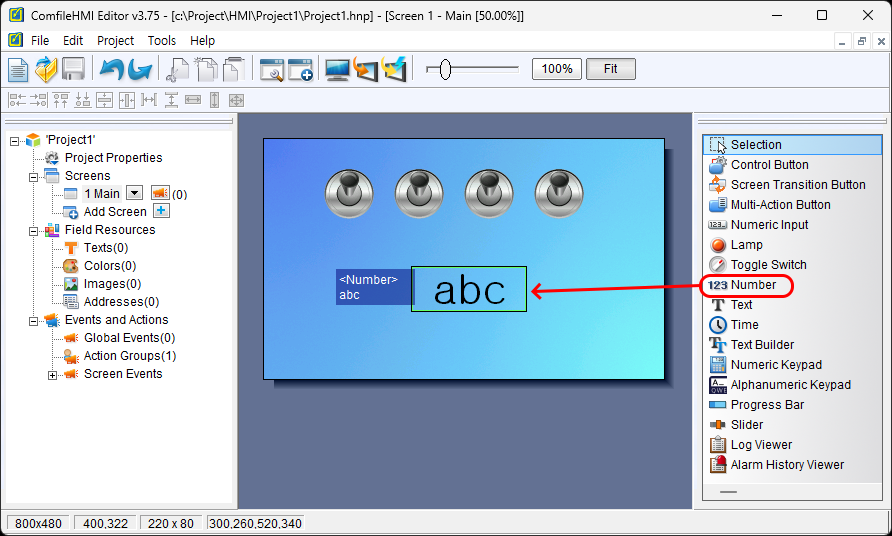
Task: Click the Redo arrow icon
Action: coord(139,69)
